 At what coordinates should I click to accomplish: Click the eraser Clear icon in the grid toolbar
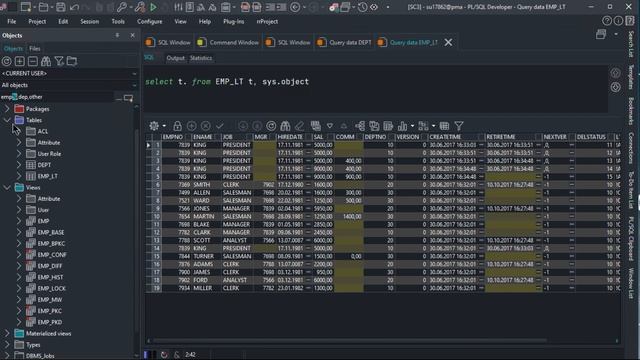(x=300, y=126)
